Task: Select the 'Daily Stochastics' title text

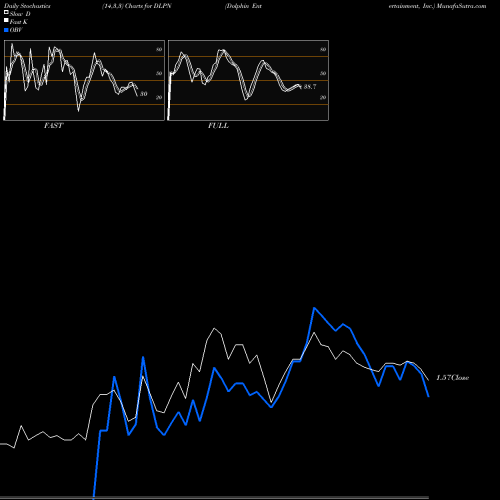Action: click(27, 6)
